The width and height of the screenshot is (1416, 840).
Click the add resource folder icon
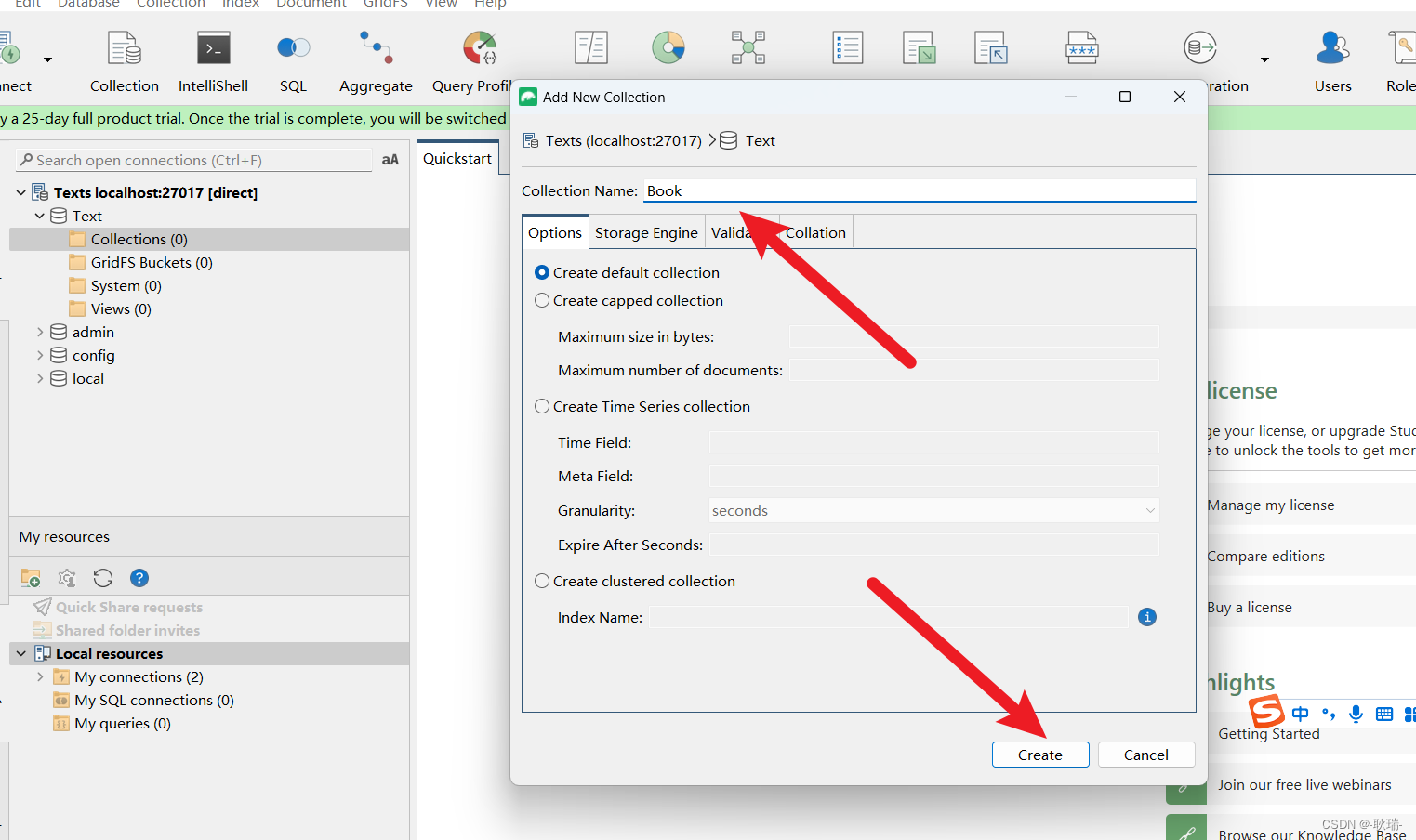click(x=31, y=578)
